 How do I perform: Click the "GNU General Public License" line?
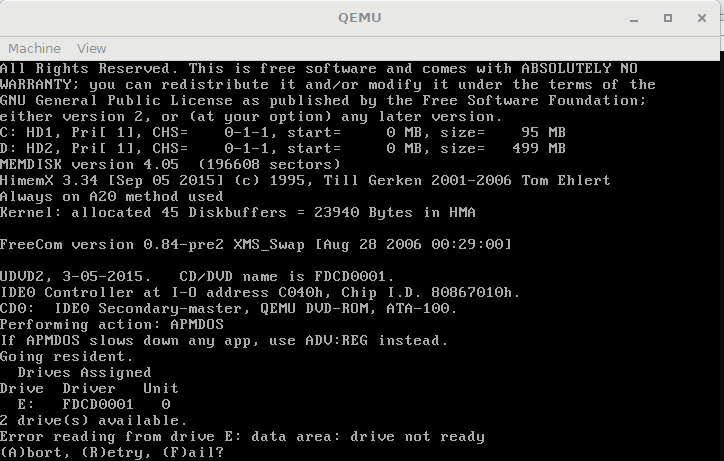coord(323,100)
